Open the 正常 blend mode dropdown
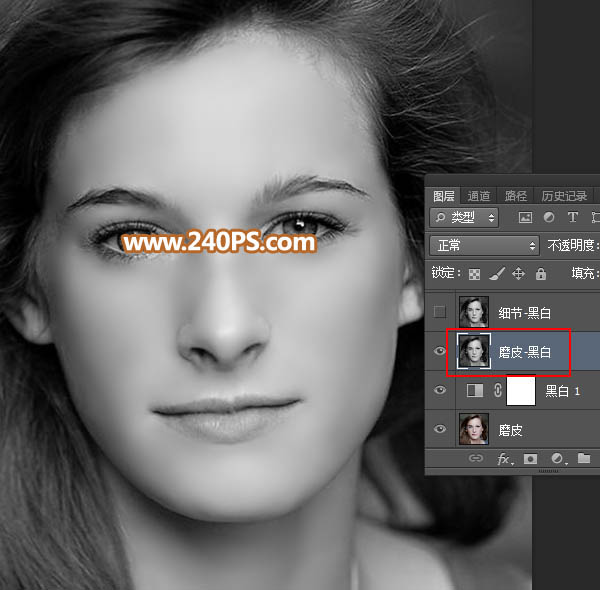Image resolution: width=600 pixels, height=590 pixels. (484, 245)
